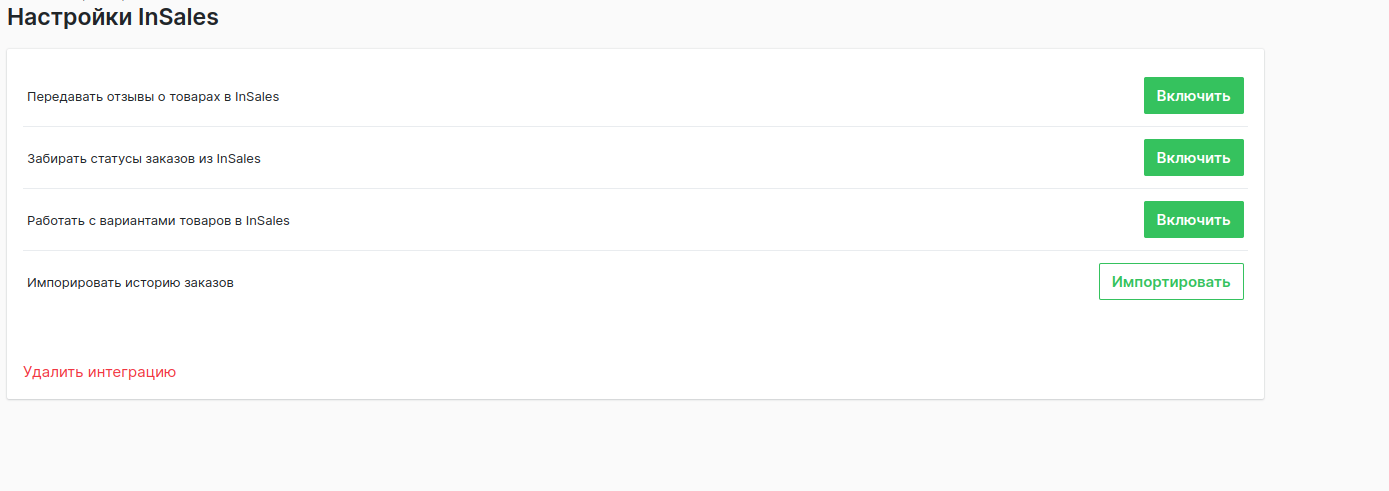This screenshot has width=1389, height=491.
Task: Click the label Забирать статусы заказов из InSales
Action: coord(144,159)
